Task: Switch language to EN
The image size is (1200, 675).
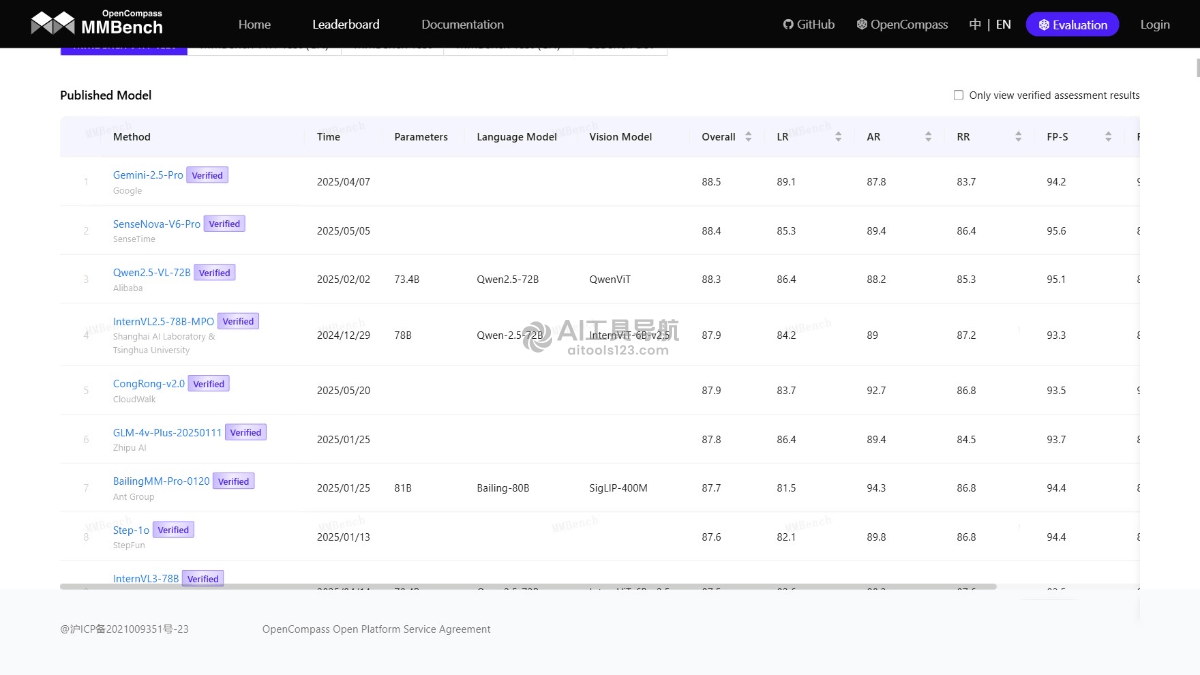Action: click(x=1003, y=24)
